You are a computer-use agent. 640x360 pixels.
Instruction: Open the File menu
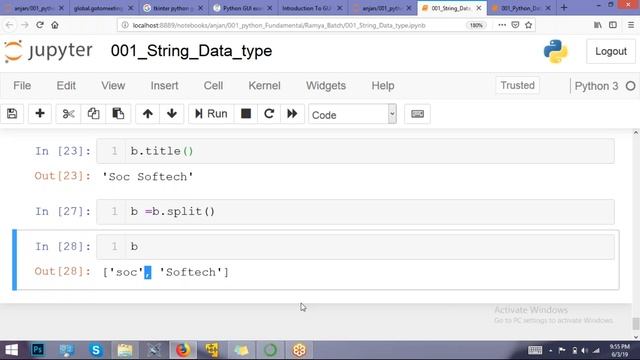coord(22,86)
